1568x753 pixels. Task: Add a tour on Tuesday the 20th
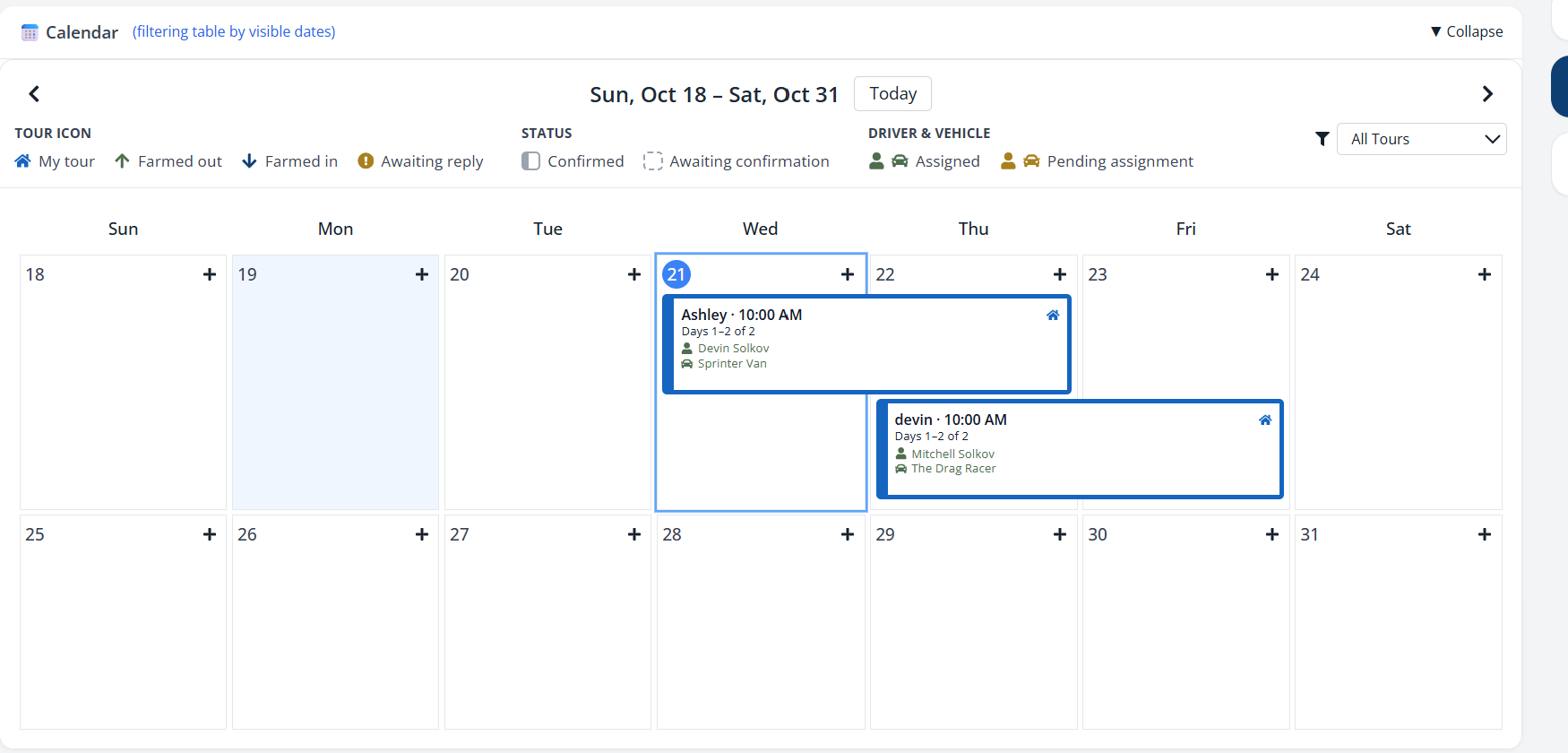coord(634,274)
